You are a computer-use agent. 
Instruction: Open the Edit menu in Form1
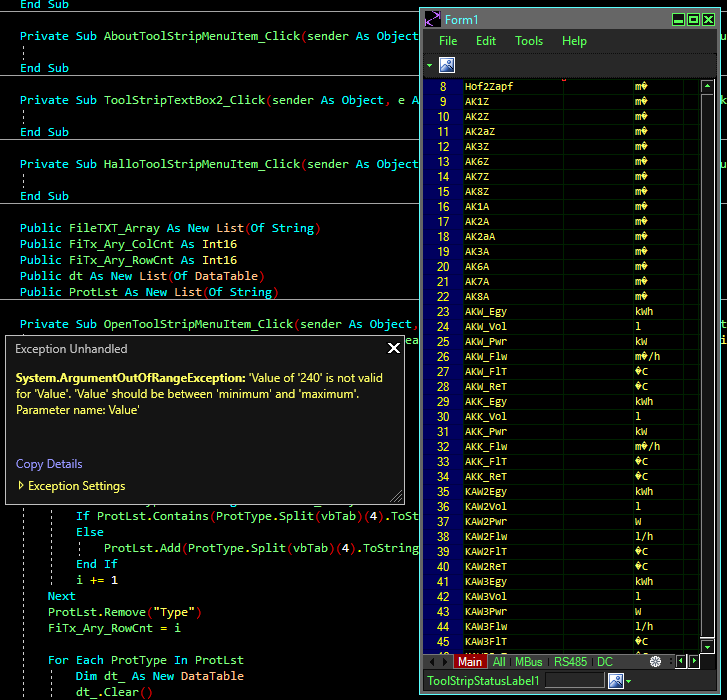(486, 41)
